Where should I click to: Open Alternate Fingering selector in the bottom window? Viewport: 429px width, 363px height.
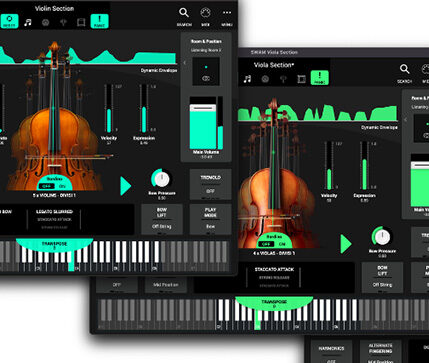380,352
